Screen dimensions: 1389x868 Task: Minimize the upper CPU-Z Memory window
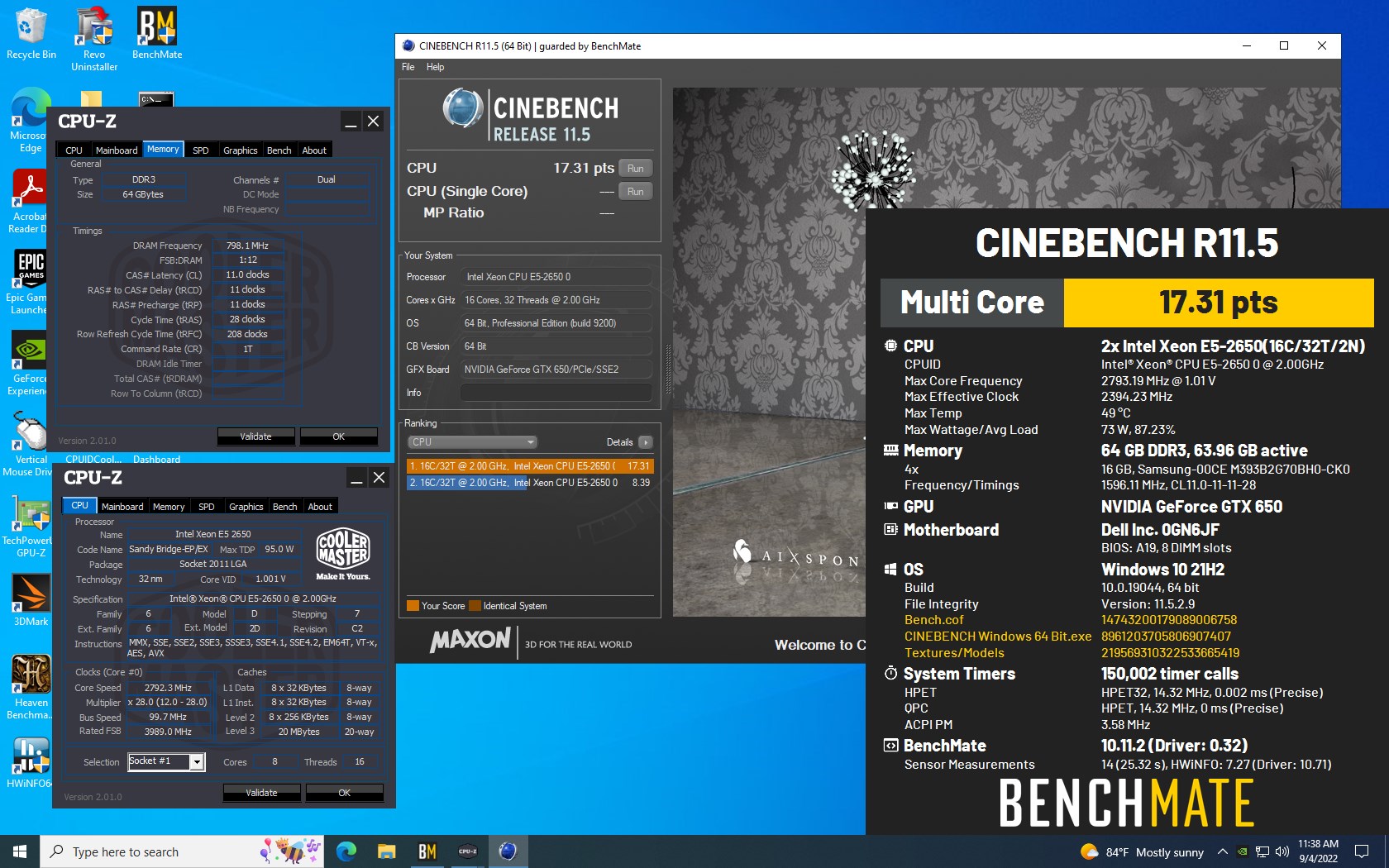click(351, 122)
